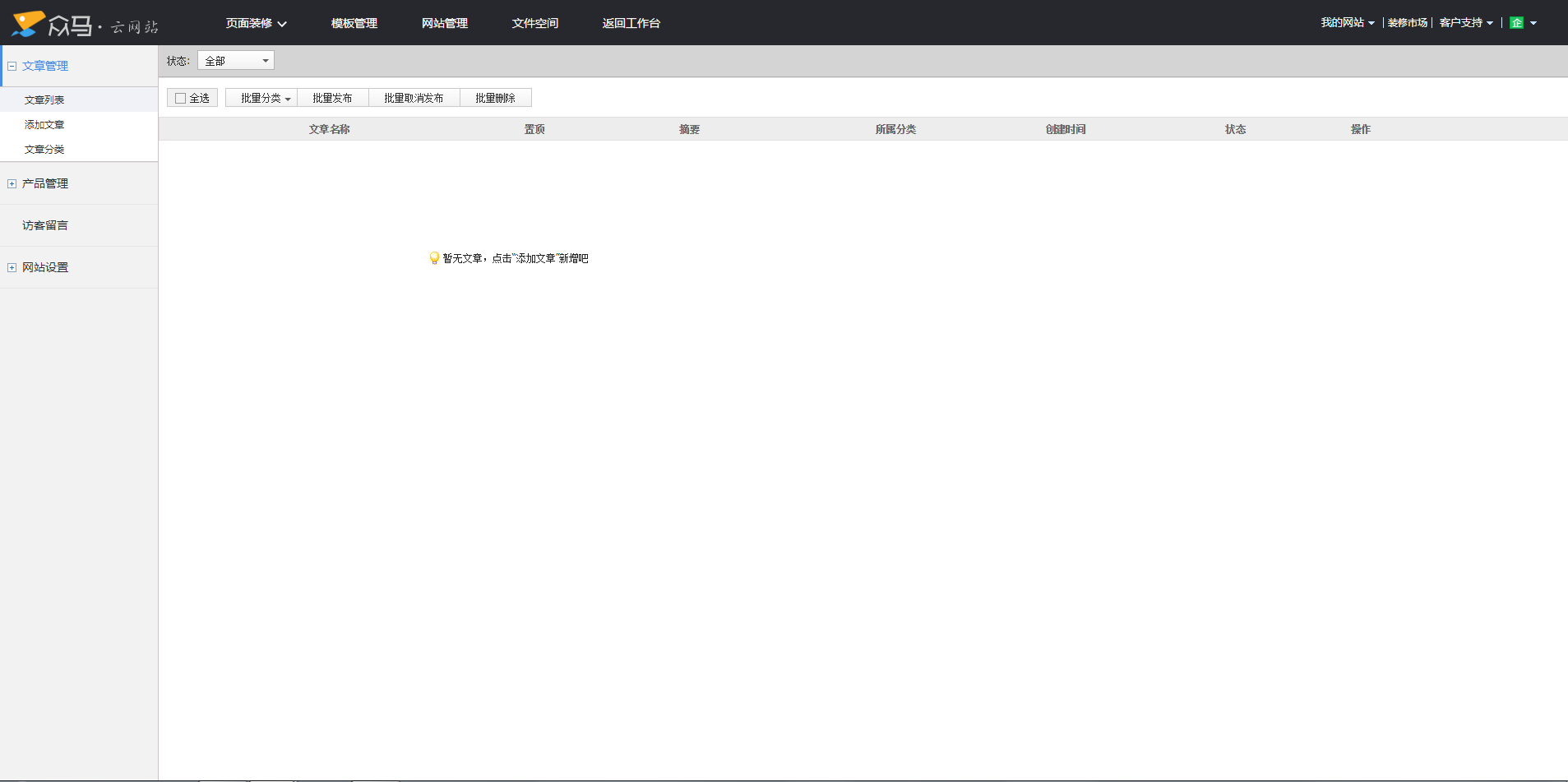Expand the 产品管理 section
This screenshot has height=782, width=1568.
12,183
